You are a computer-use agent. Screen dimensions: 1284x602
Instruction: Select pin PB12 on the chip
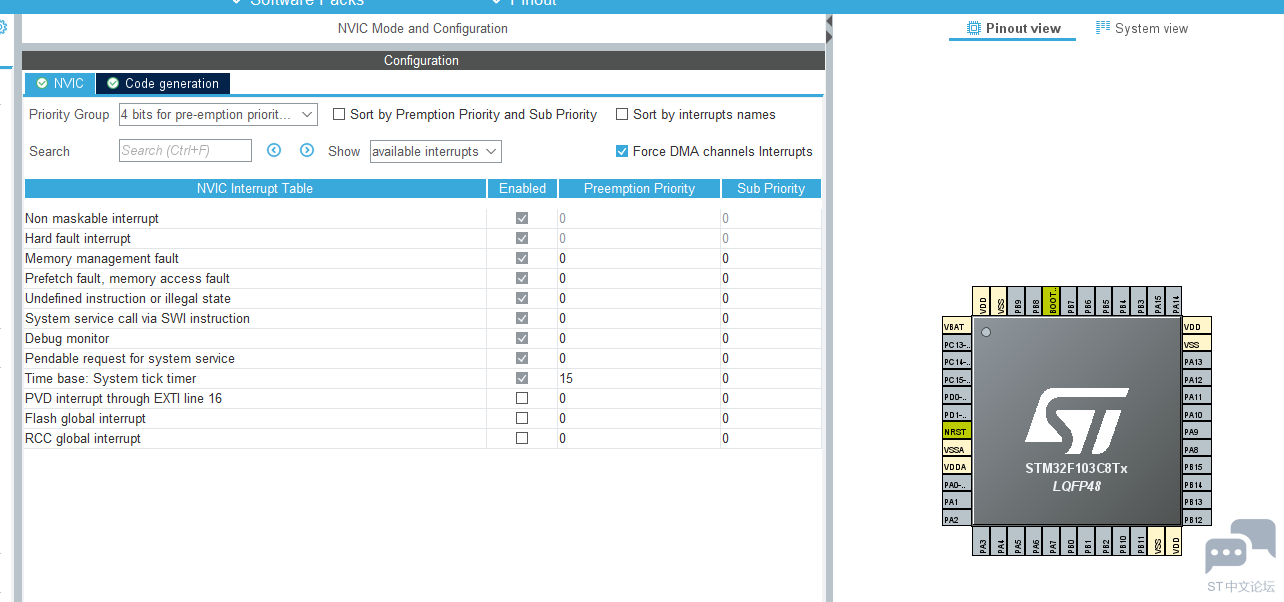click(x=1197, y=519)
